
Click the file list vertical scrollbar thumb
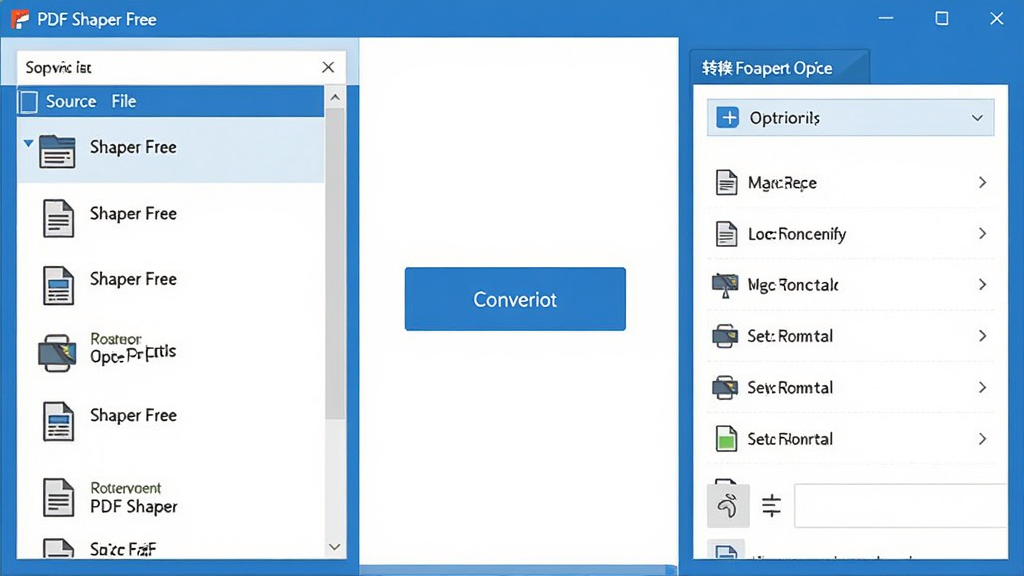pyautogui.click(x=335, y=264)
